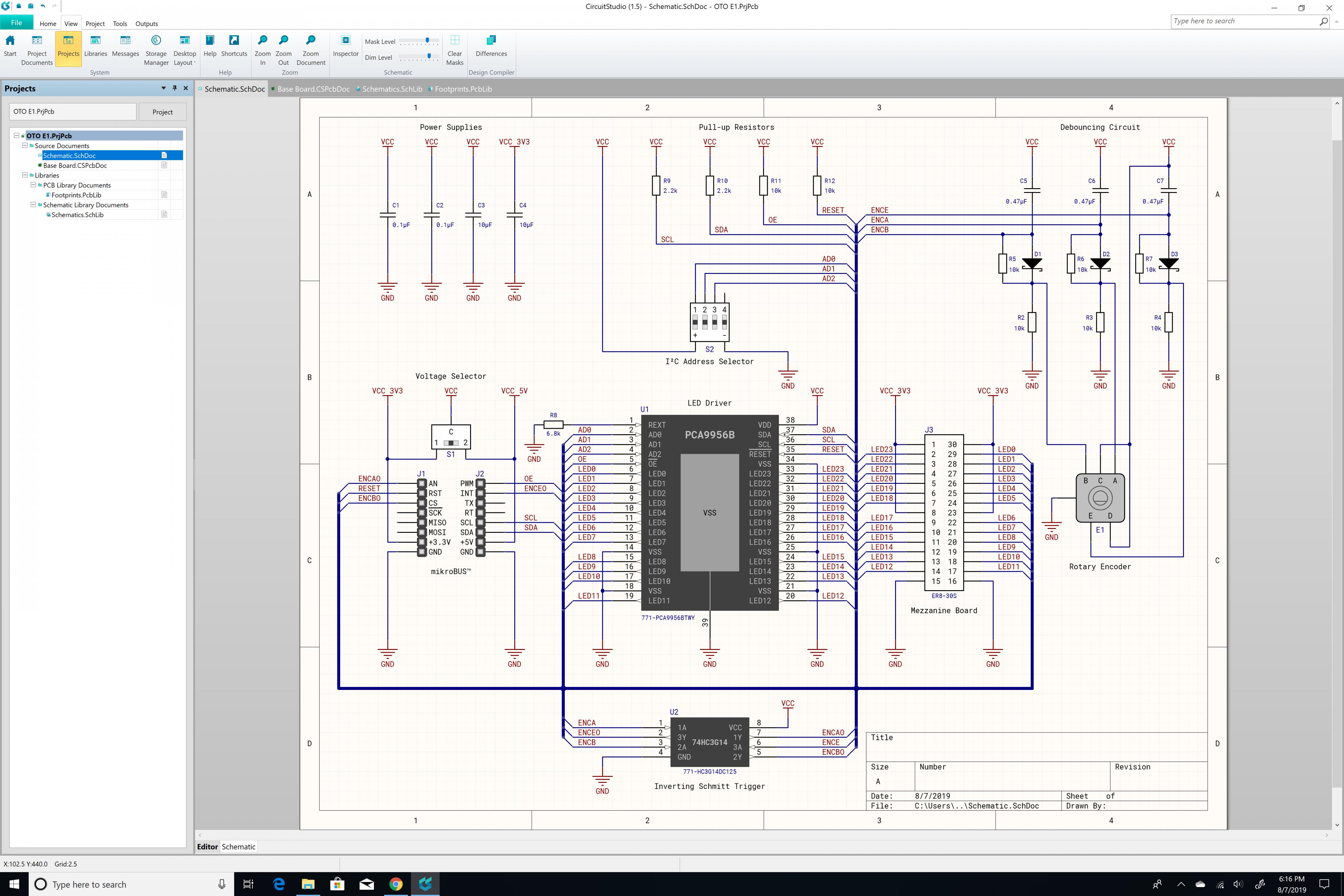Open the Windows notification center
The width and height of the screenshot is (1344, 896).
click(1324, 884)
